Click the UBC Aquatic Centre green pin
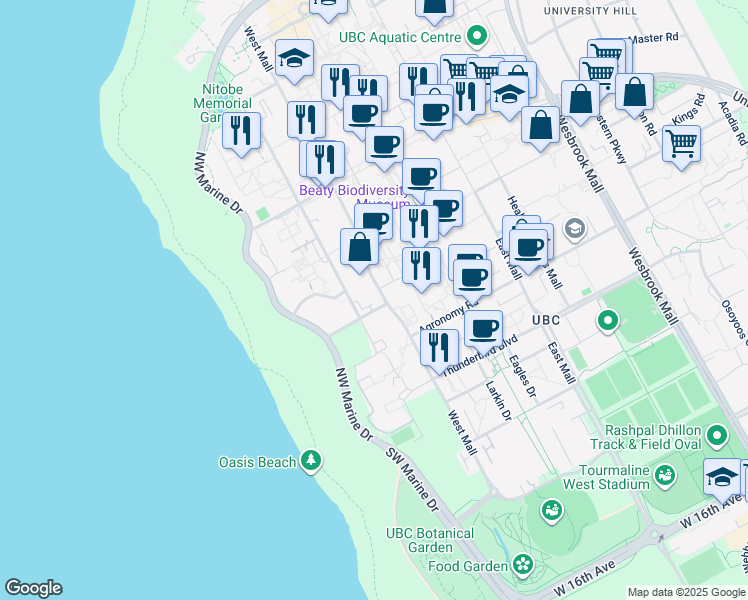748x600 pixels. 477,36
